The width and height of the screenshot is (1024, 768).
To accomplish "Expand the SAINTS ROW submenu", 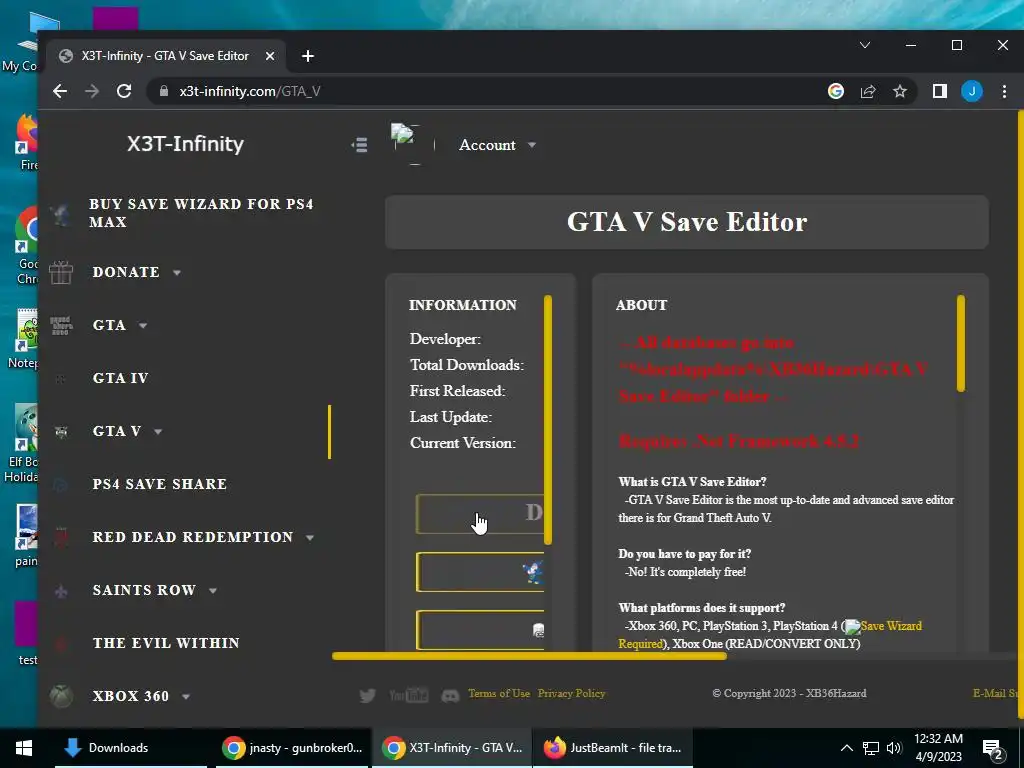I will tap(213, 591).
